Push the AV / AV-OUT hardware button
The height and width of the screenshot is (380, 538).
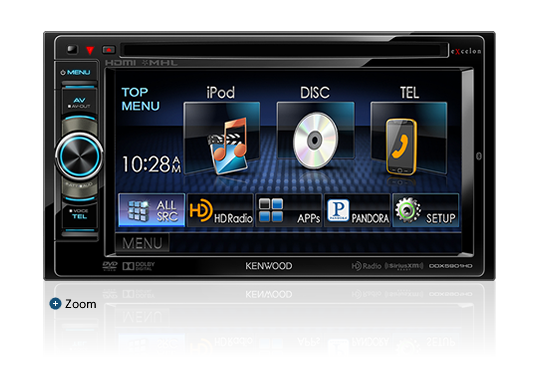click(79, 102)
